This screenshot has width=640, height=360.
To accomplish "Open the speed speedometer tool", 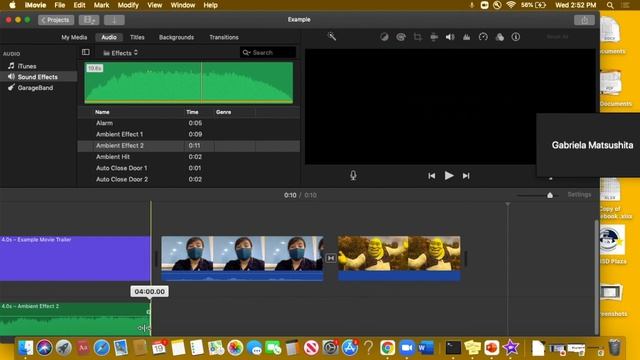I will (x=483, y=37).
